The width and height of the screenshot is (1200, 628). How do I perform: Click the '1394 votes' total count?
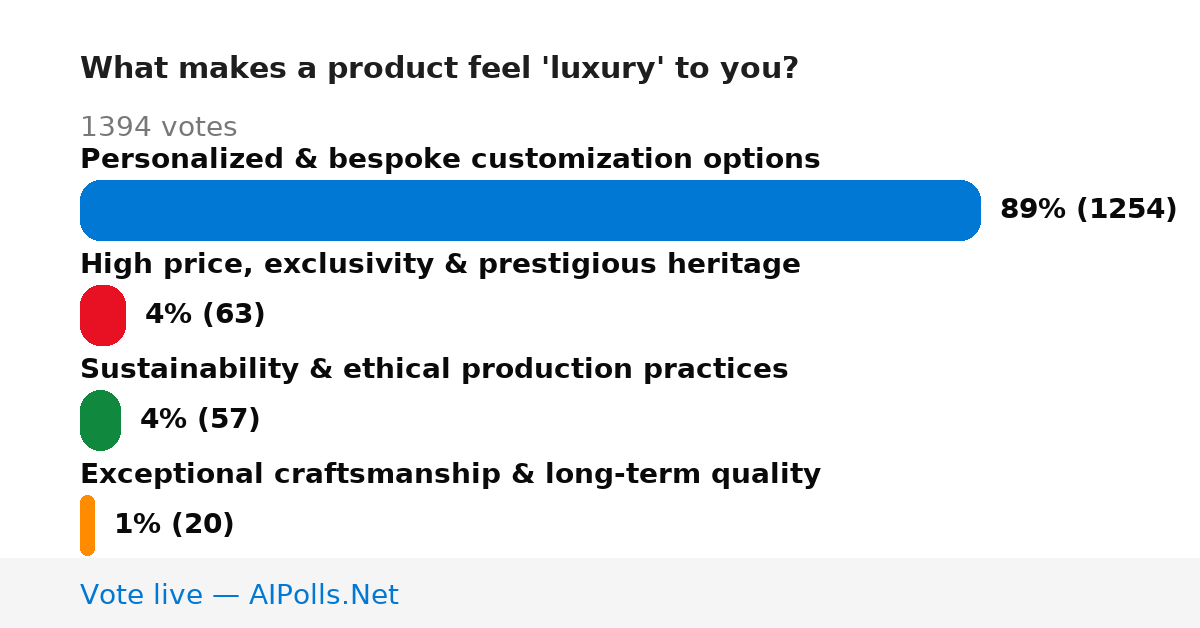[x=158, y=128]
